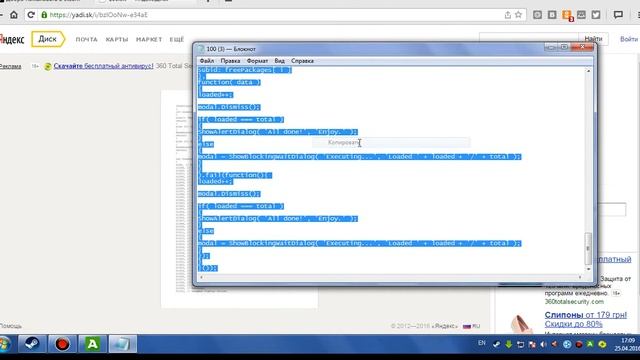Click the share icon in address bar

pos(507,15)
